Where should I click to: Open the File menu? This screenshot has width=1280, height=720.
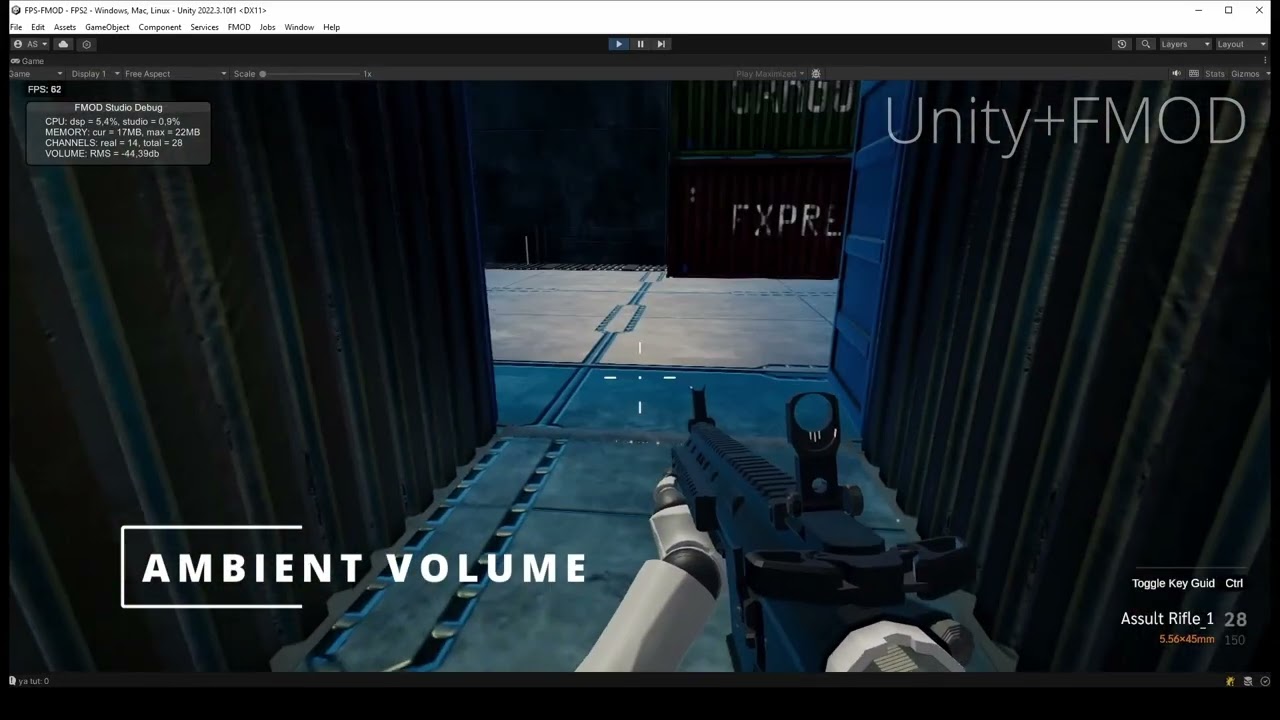[x=16, y=27]
